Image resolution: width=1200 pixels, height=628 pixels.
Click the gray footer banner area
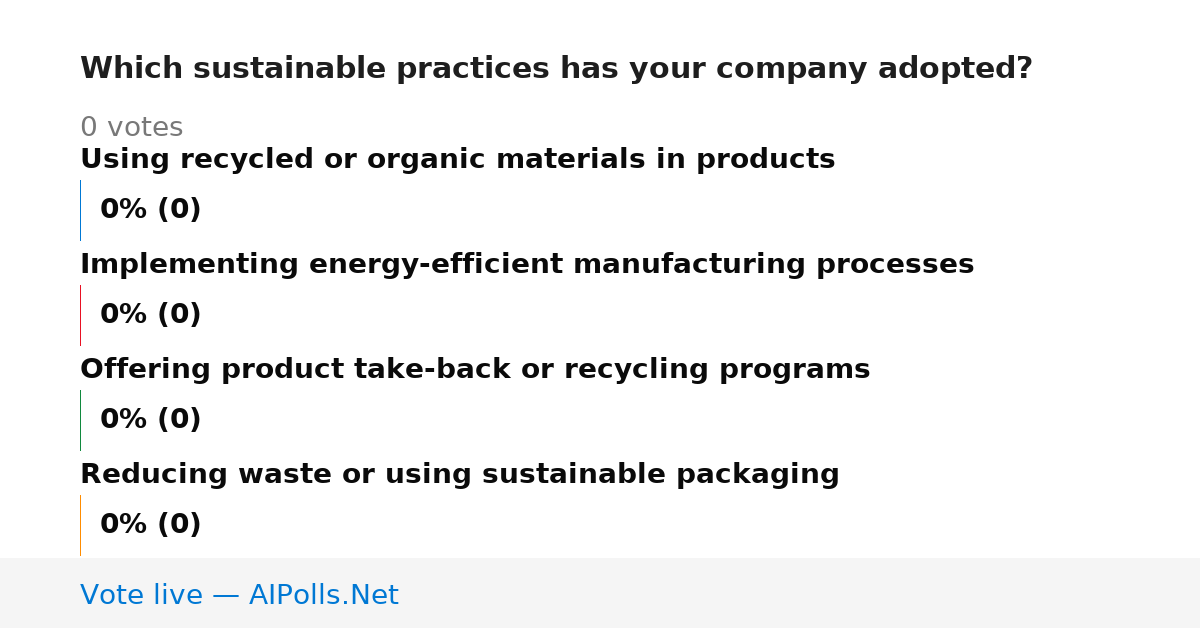click(600, 593)
